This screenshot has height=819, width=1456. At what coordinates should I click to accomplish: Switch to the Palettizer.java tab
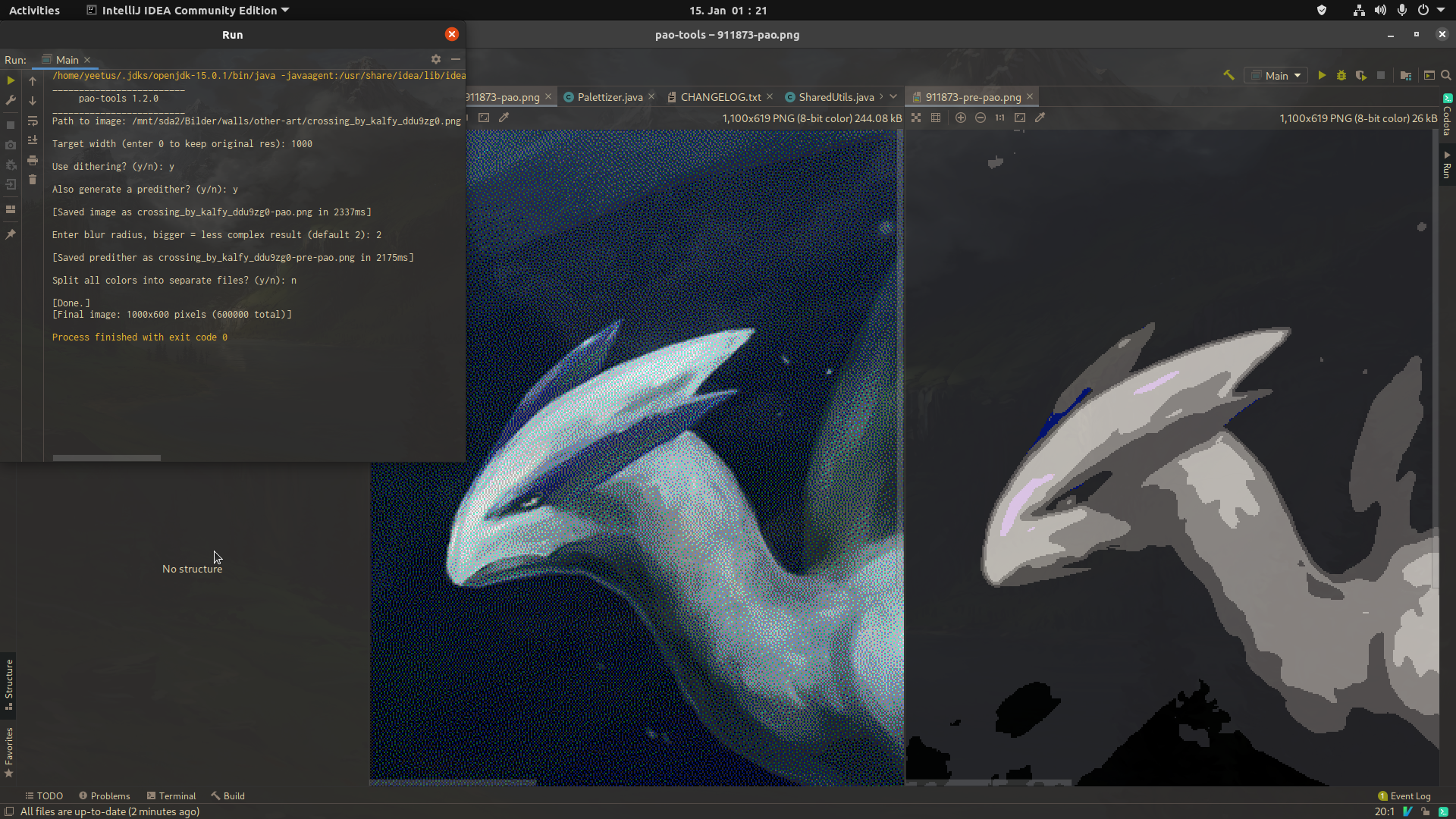(609, 97)
